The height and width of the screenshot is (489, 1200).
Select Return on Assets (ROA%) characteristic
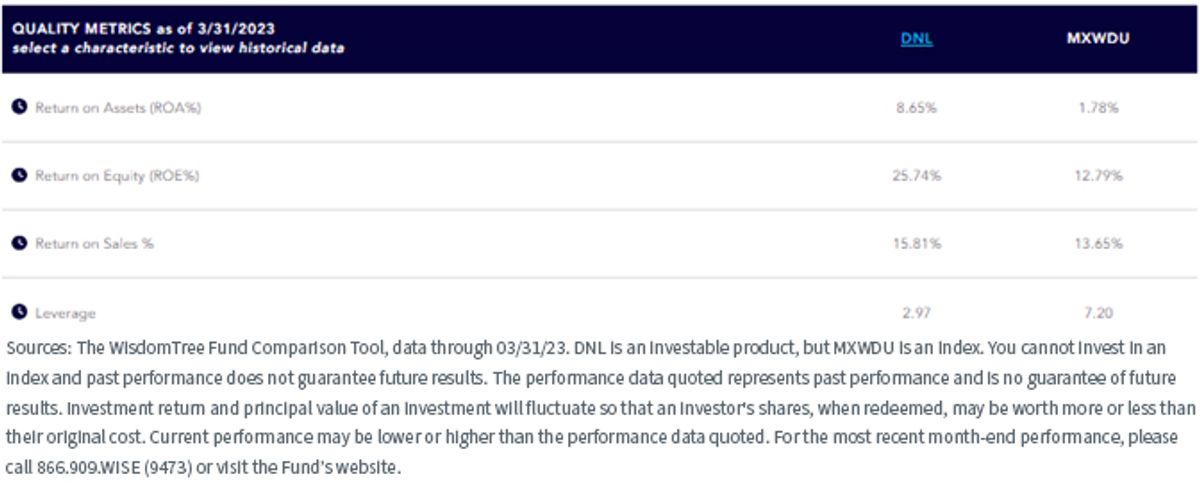pyautogui.click(x=118, y=107)
